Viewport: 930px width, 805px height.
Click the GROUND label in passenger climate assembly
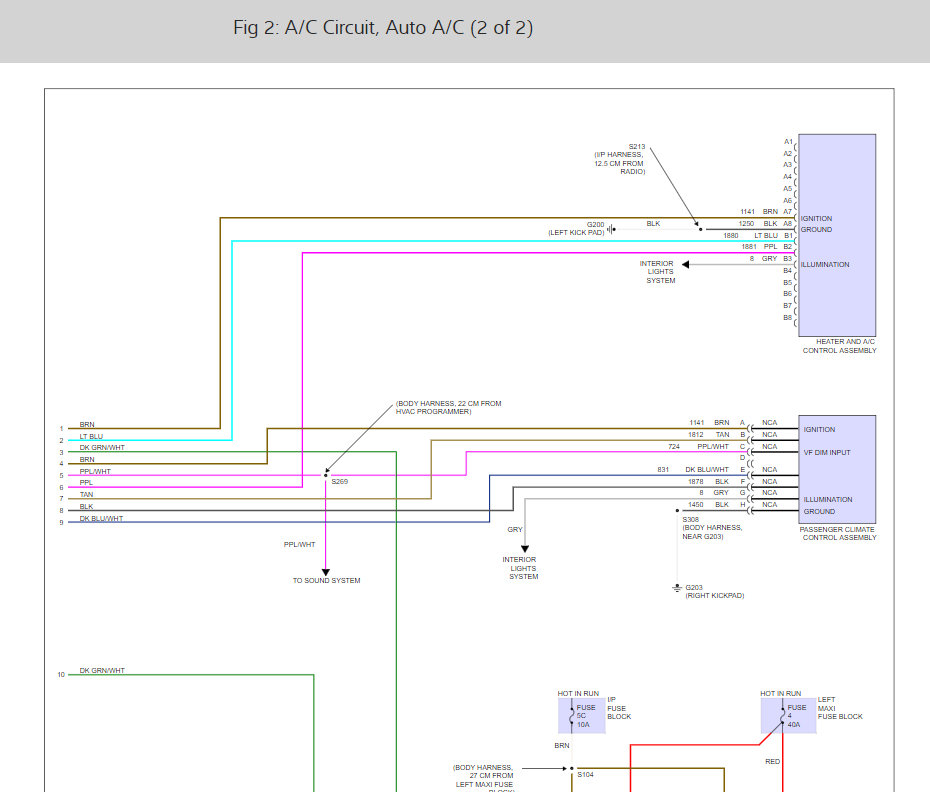(819, 511)
